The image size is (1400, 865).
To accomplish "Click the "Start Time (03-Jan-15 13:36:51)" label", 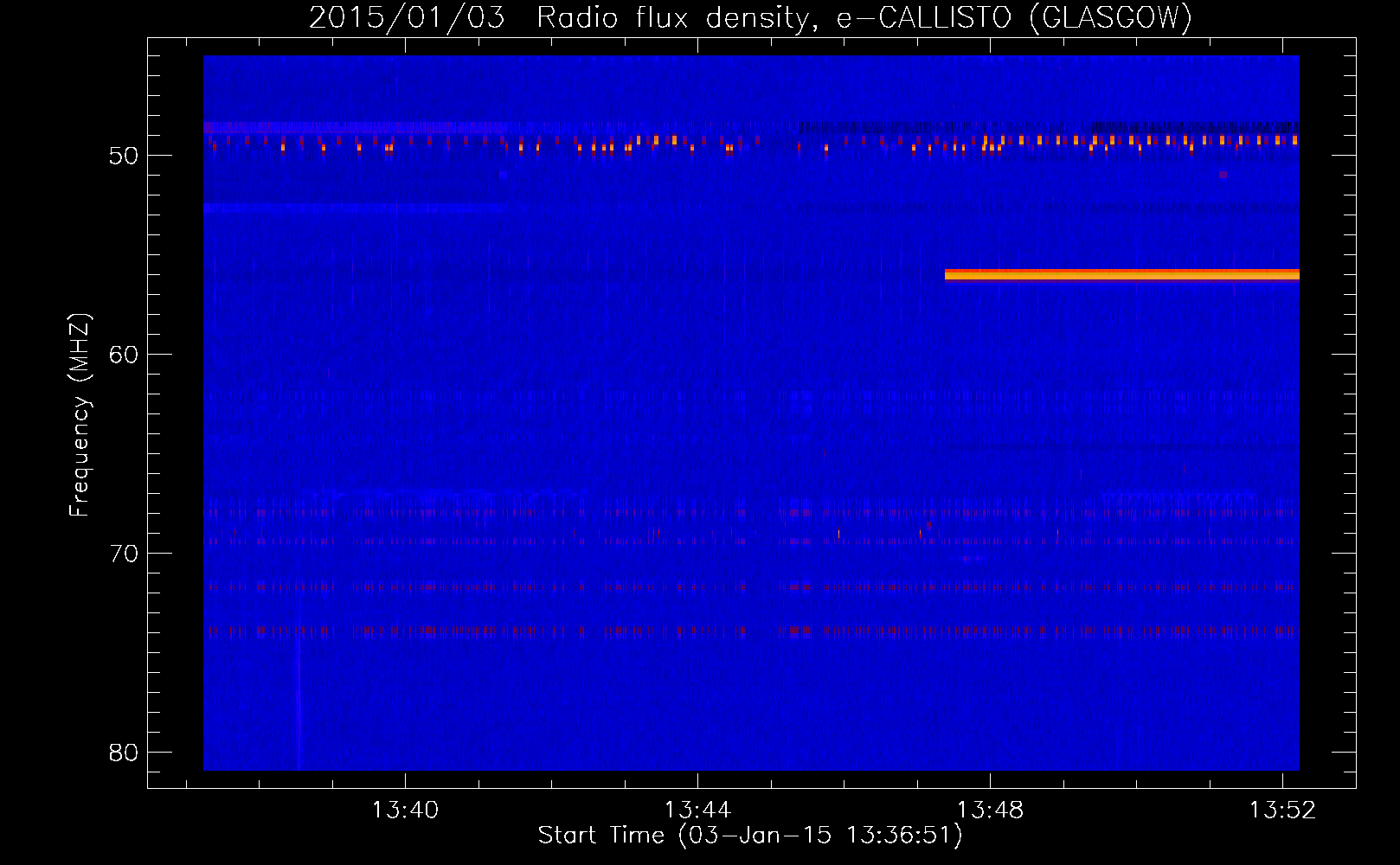I will pos(750,836).
